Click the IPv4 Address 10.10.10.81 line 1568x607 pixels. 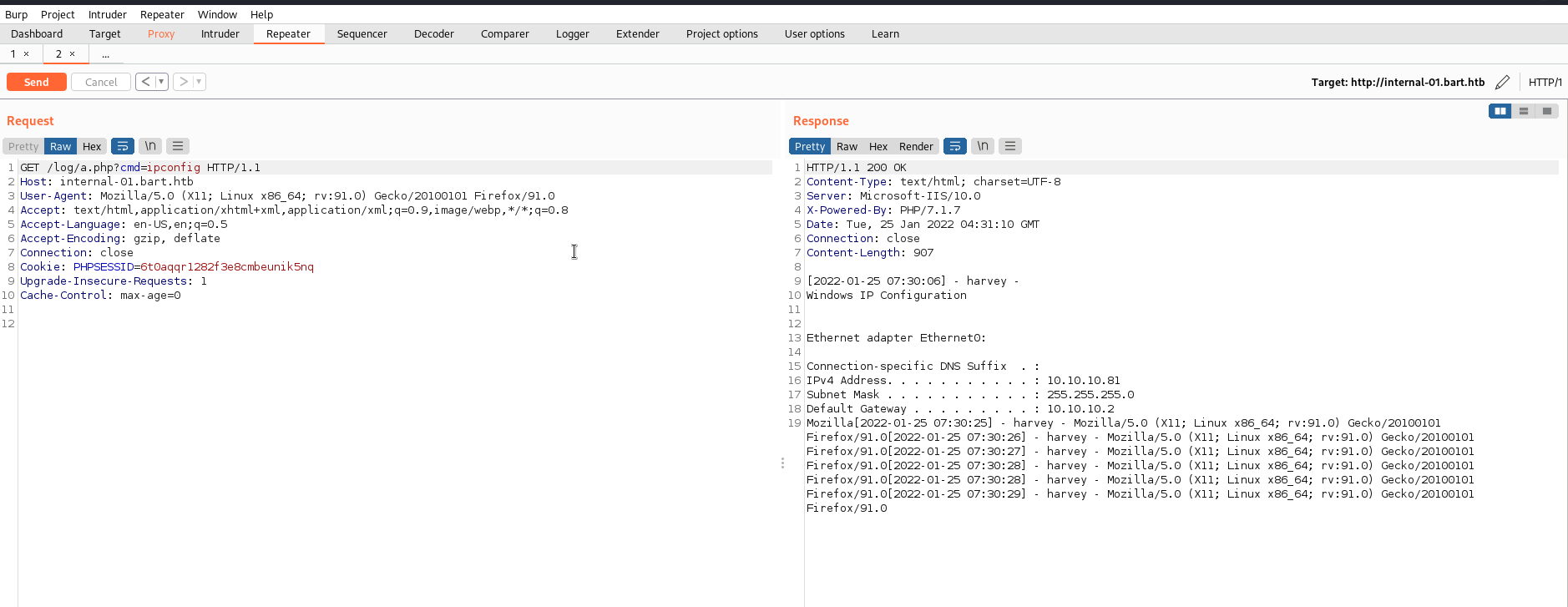tap(964, 381)
